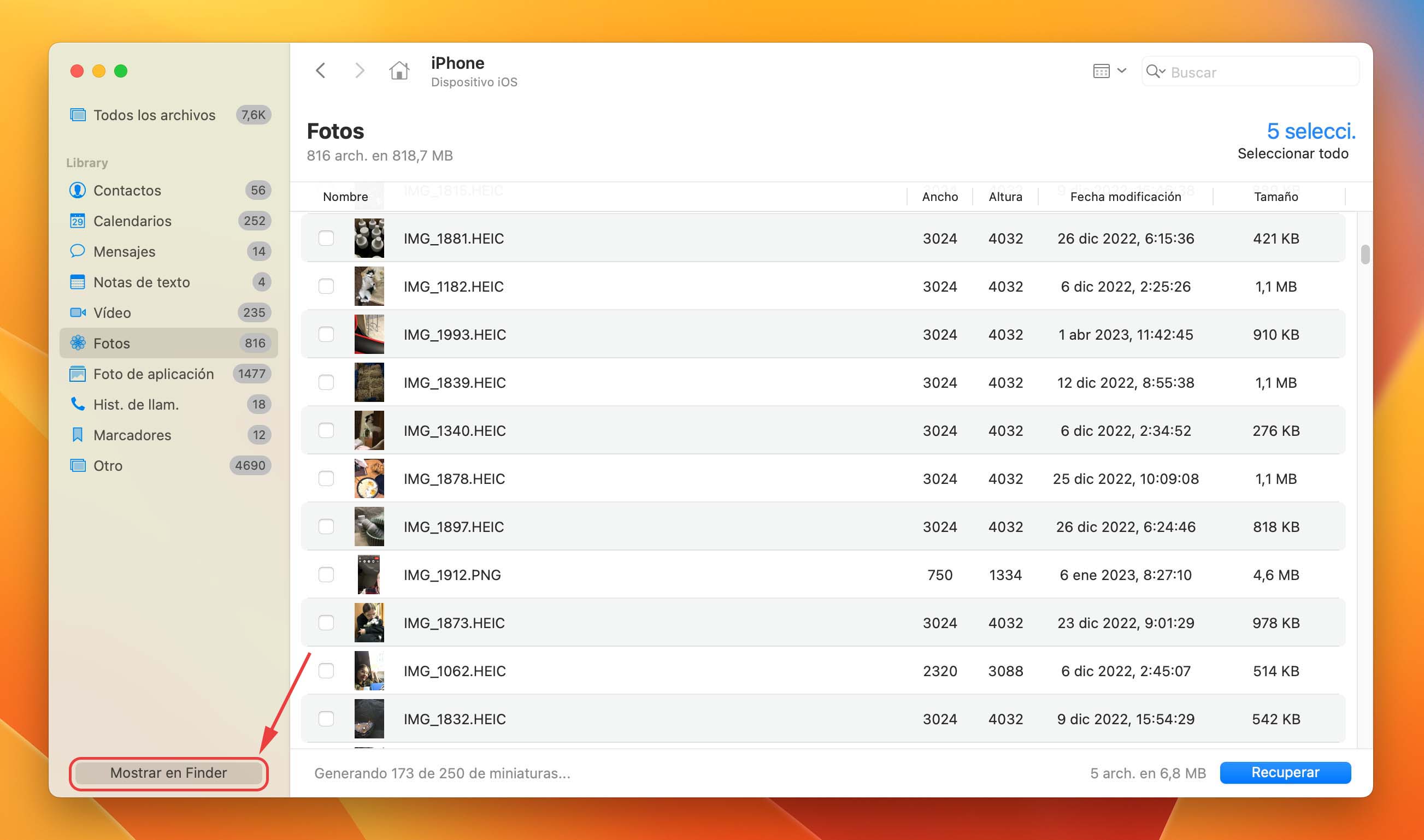Tick checkbox for IMG_1062.HEIC
The height and width of the screenshot is (840, 1424).
coord(326,671)
